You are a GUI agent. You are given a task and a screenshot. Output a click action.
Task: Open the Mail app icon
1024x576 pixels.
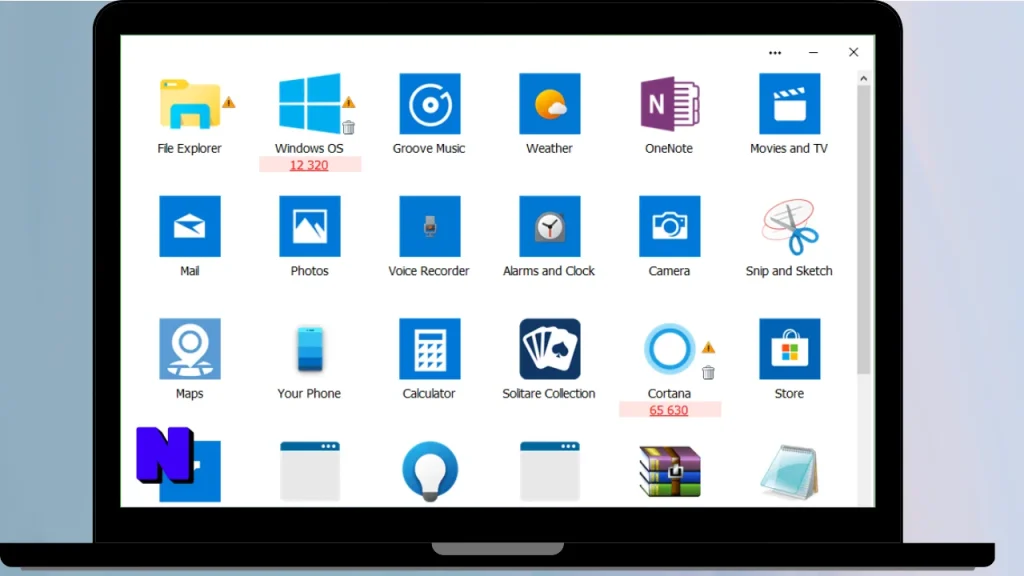(190, 226)
